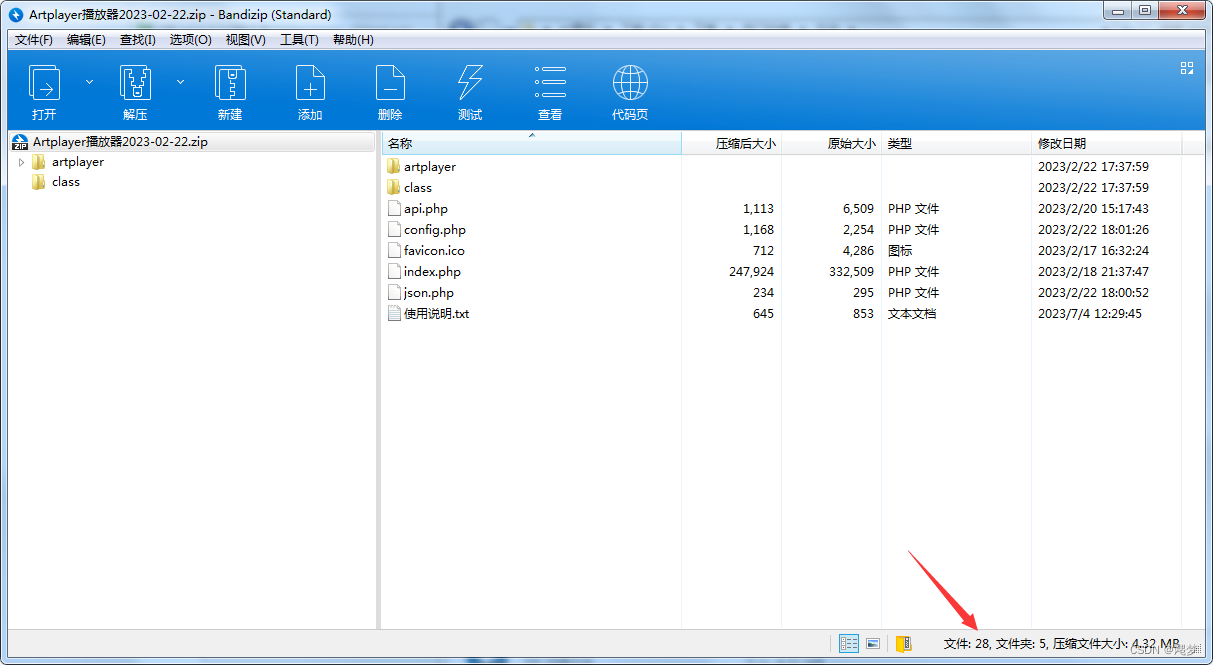Click the 新建 (New archive) toolbar icon
This screenshot has height=665, width=1213.
pyautogui.click(x=230, y=82)
